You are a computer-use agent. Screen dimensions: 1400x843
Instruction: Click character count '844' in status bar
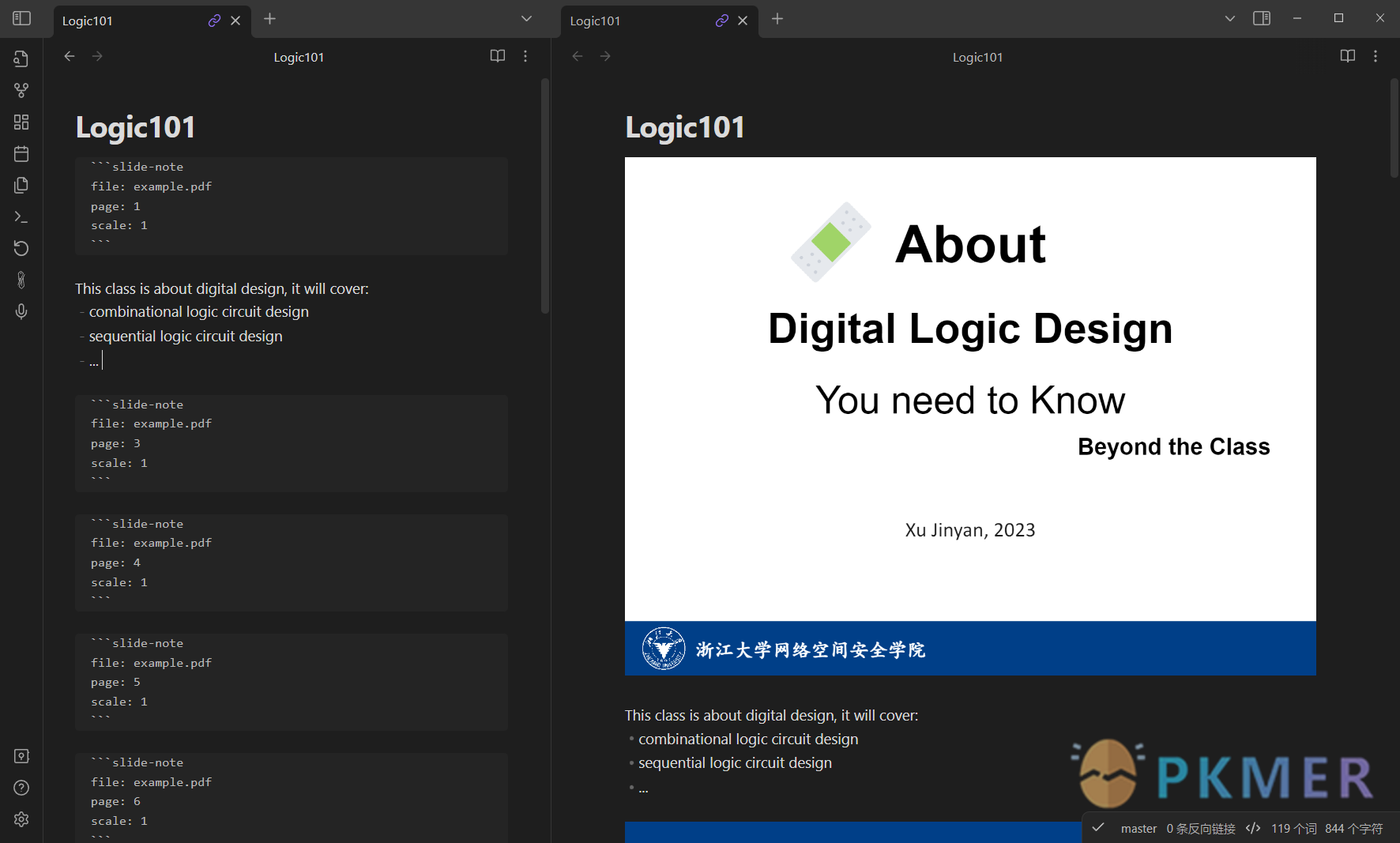(x=1354, y=829)
